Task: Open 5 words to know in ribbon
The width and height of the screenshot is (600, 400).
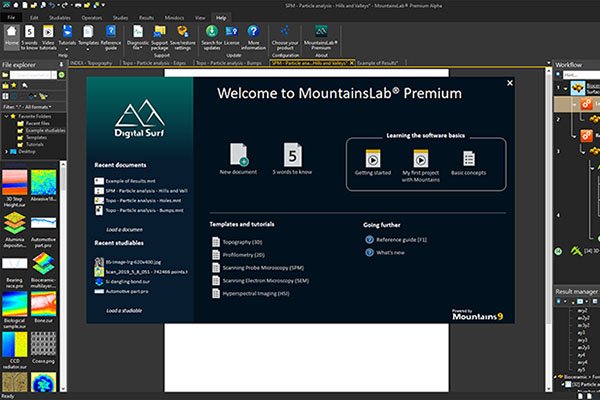Action: (29, 37)
